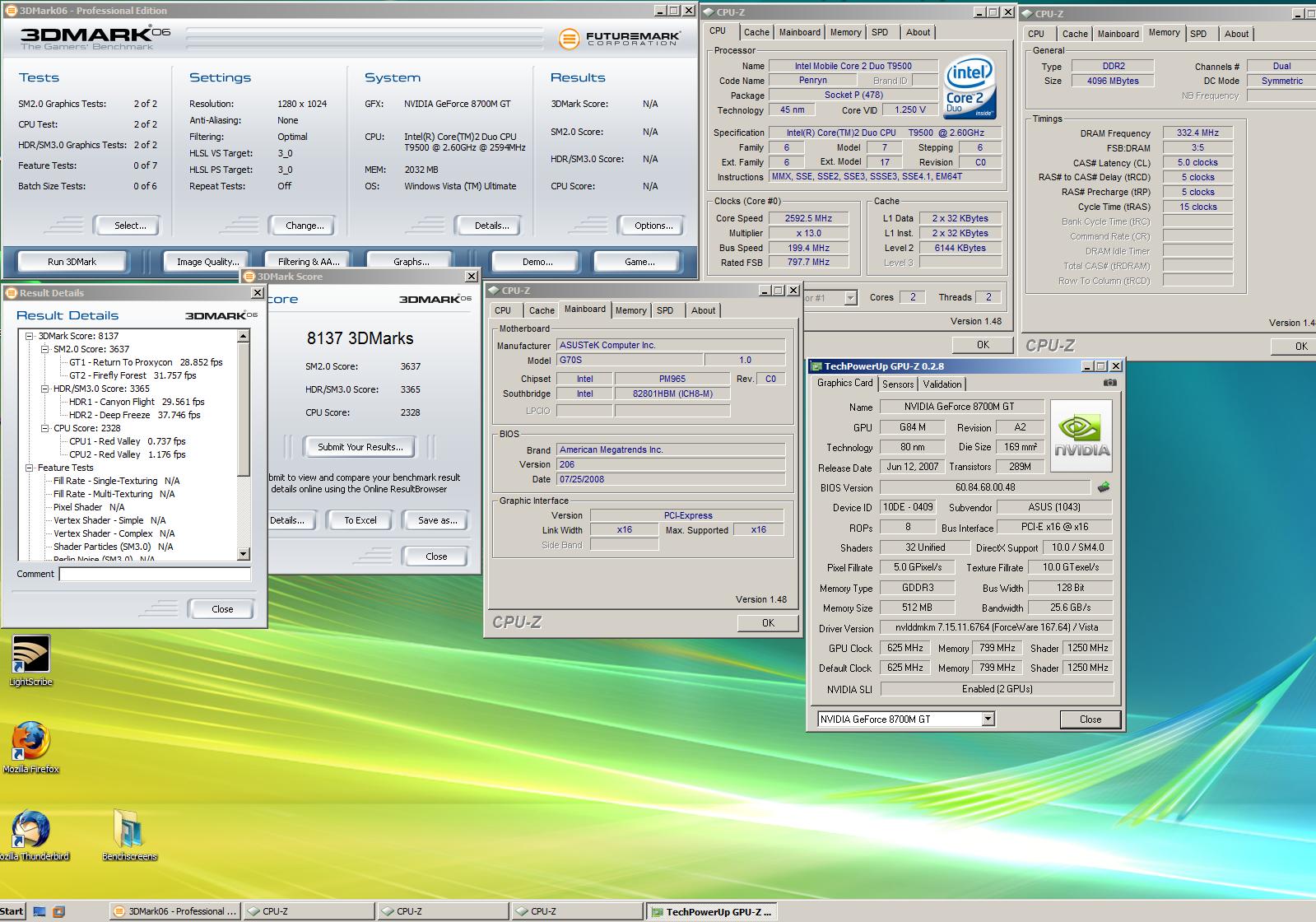Click the Demo button in 3DMark06
Screen dimensions: 1316x922
[537, 262]
